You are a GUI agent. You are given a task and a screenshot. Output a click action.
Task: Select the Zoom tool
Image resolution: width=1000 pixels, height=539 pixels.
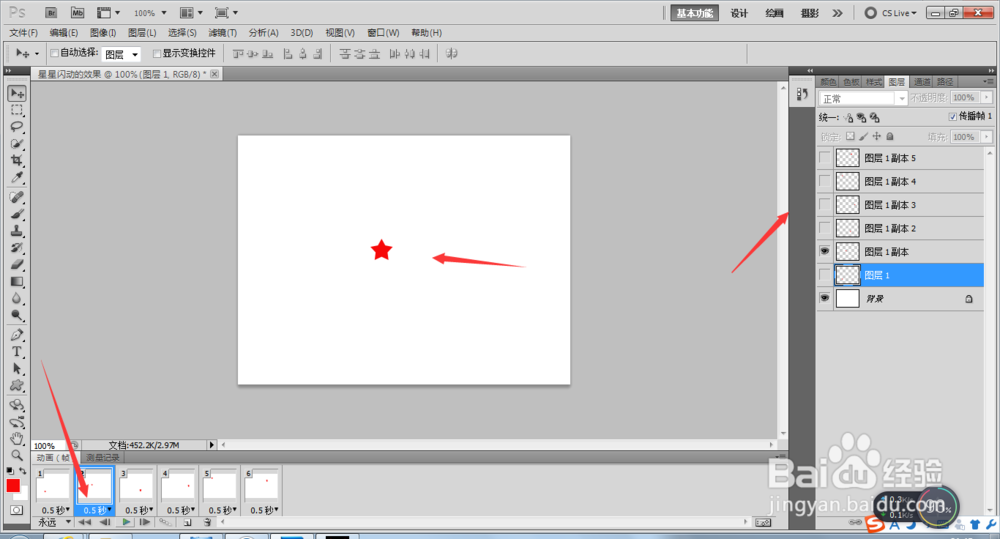(17, 455)
